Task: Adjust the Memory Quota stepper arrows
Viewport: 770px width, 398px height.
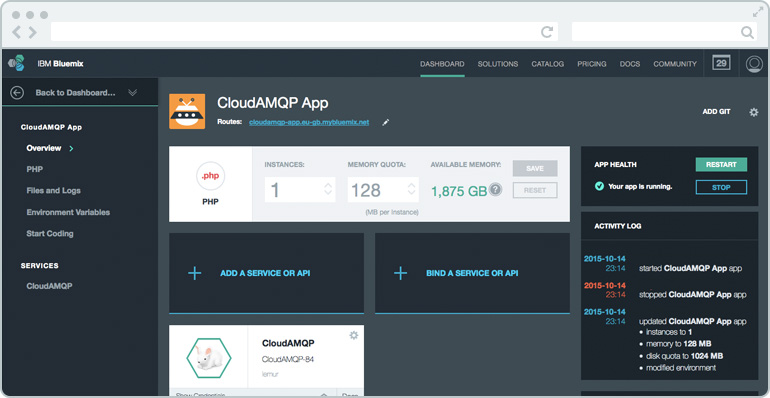Action: point(412,190)
